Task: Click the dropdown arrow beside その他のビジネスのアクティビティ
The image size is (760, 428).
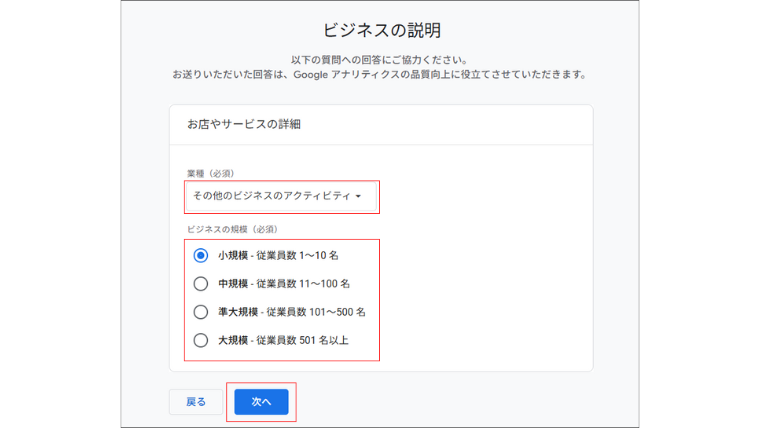Action: [358, 196]
